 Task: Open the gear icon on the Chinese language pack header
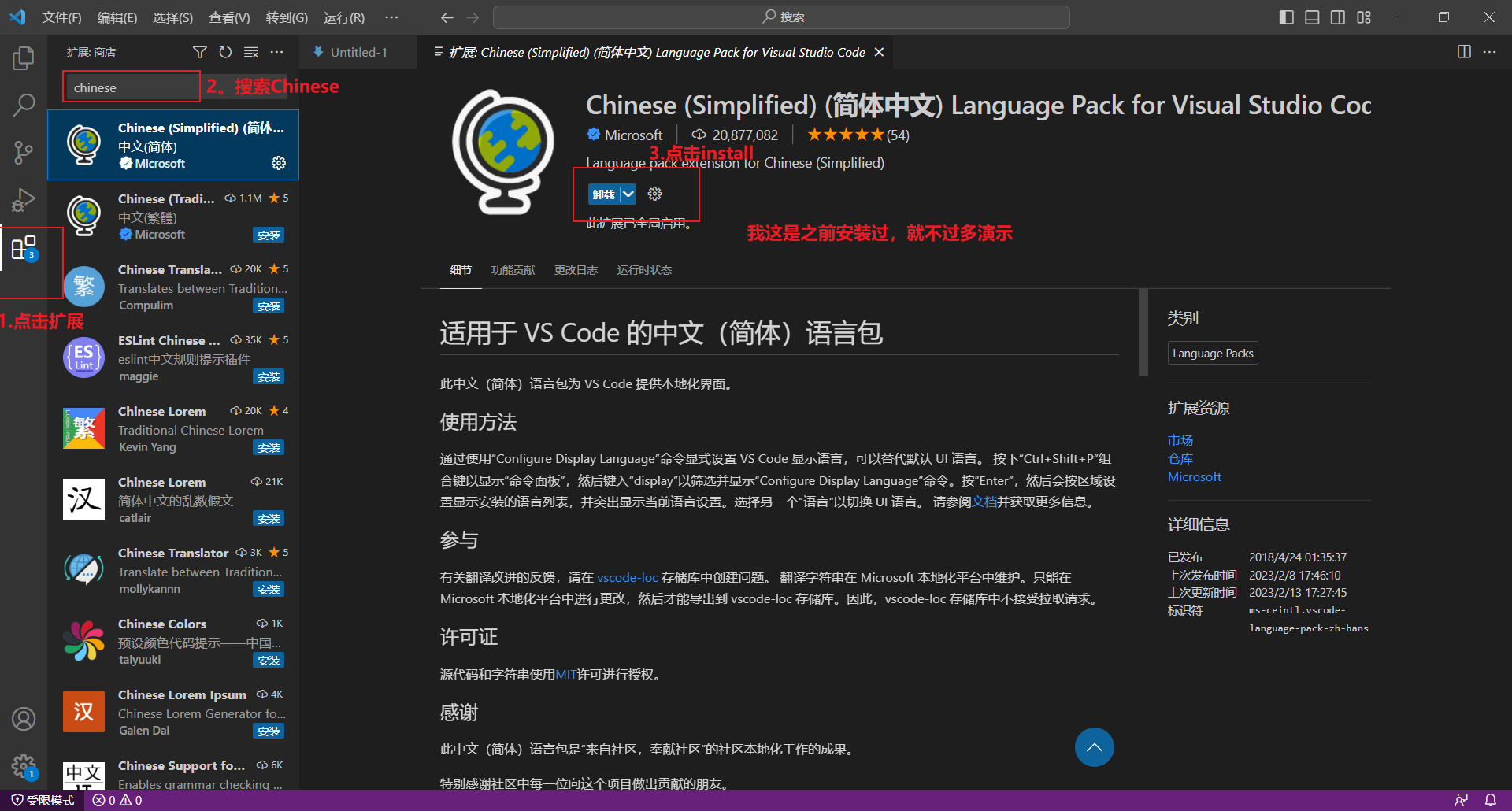tap(654, 193)
